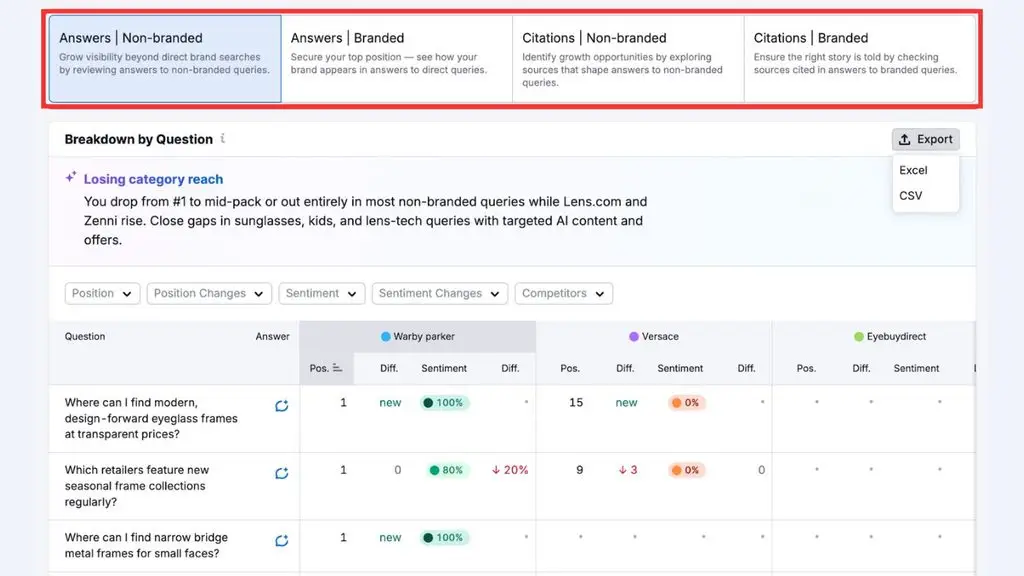Screen dimensions: 1024x576
Task: Click the Losing category reach heading
Action: pos(153,179)
